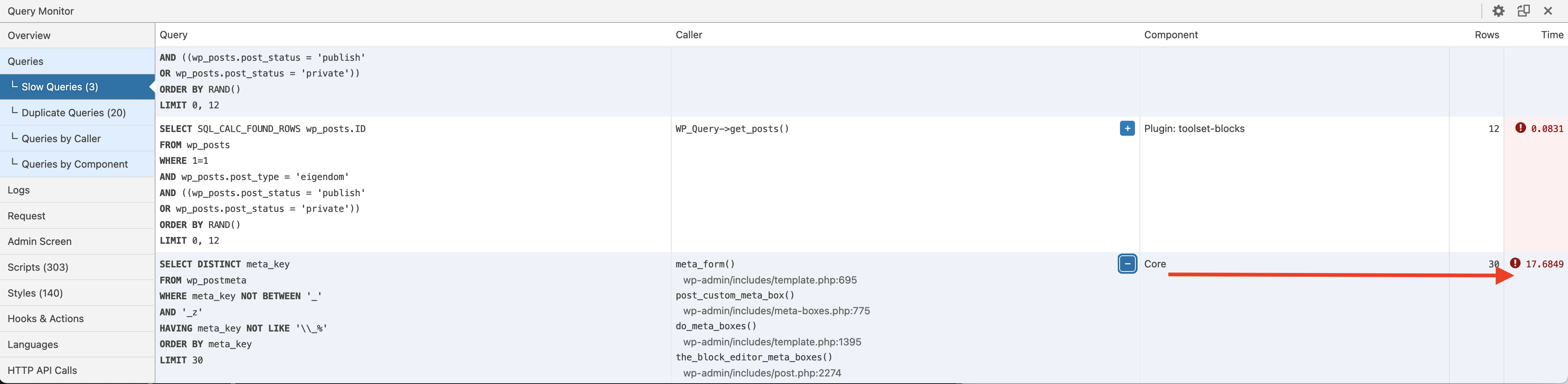Show Queries by Caller

click(x=77, y=138)
